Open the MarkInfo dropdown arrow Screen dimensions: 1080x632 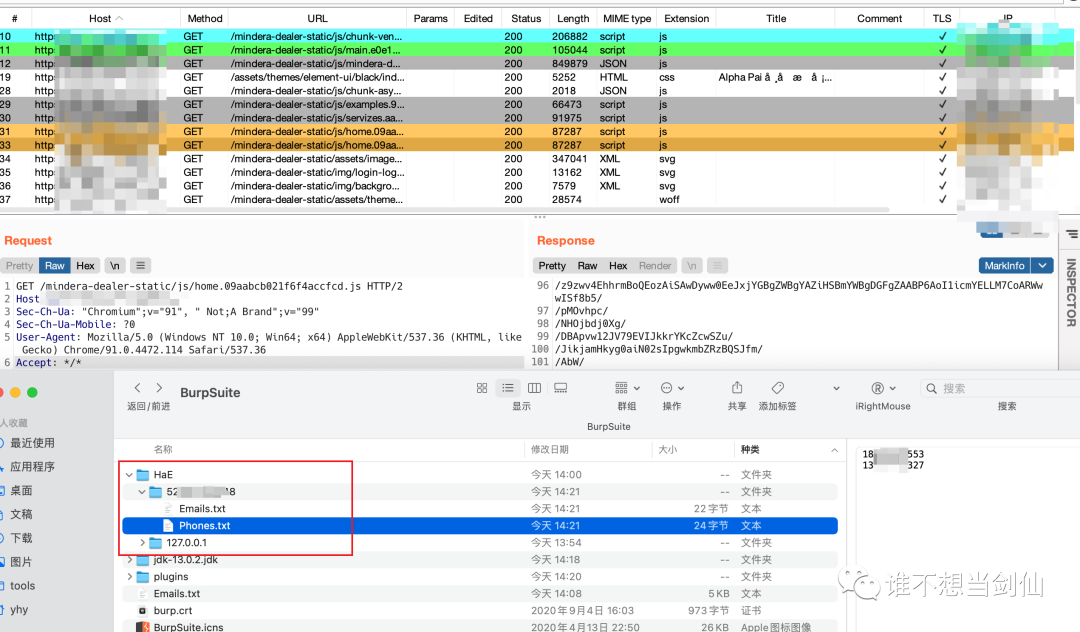(1043, 266)
